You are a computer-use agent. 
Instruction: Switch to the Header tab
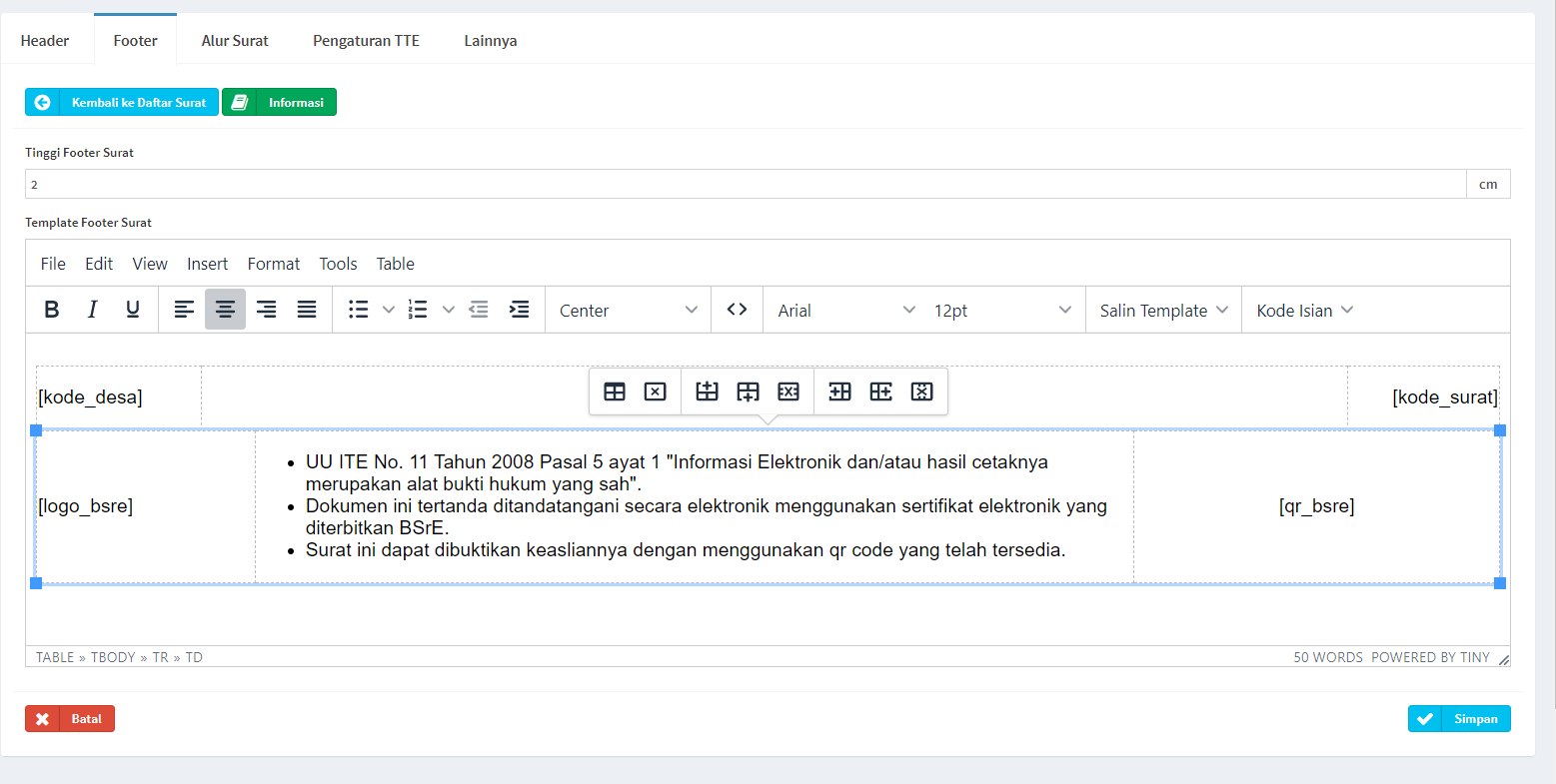(x=44, y=40)
